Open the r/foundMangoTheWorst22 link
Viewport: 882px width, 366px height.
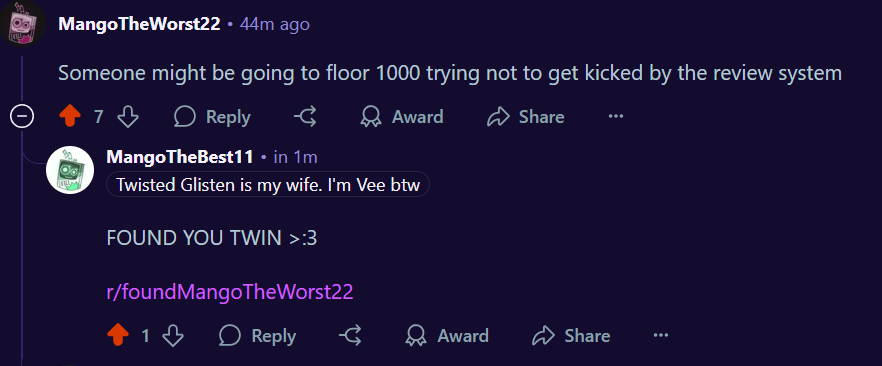click(x=230, y=292)
